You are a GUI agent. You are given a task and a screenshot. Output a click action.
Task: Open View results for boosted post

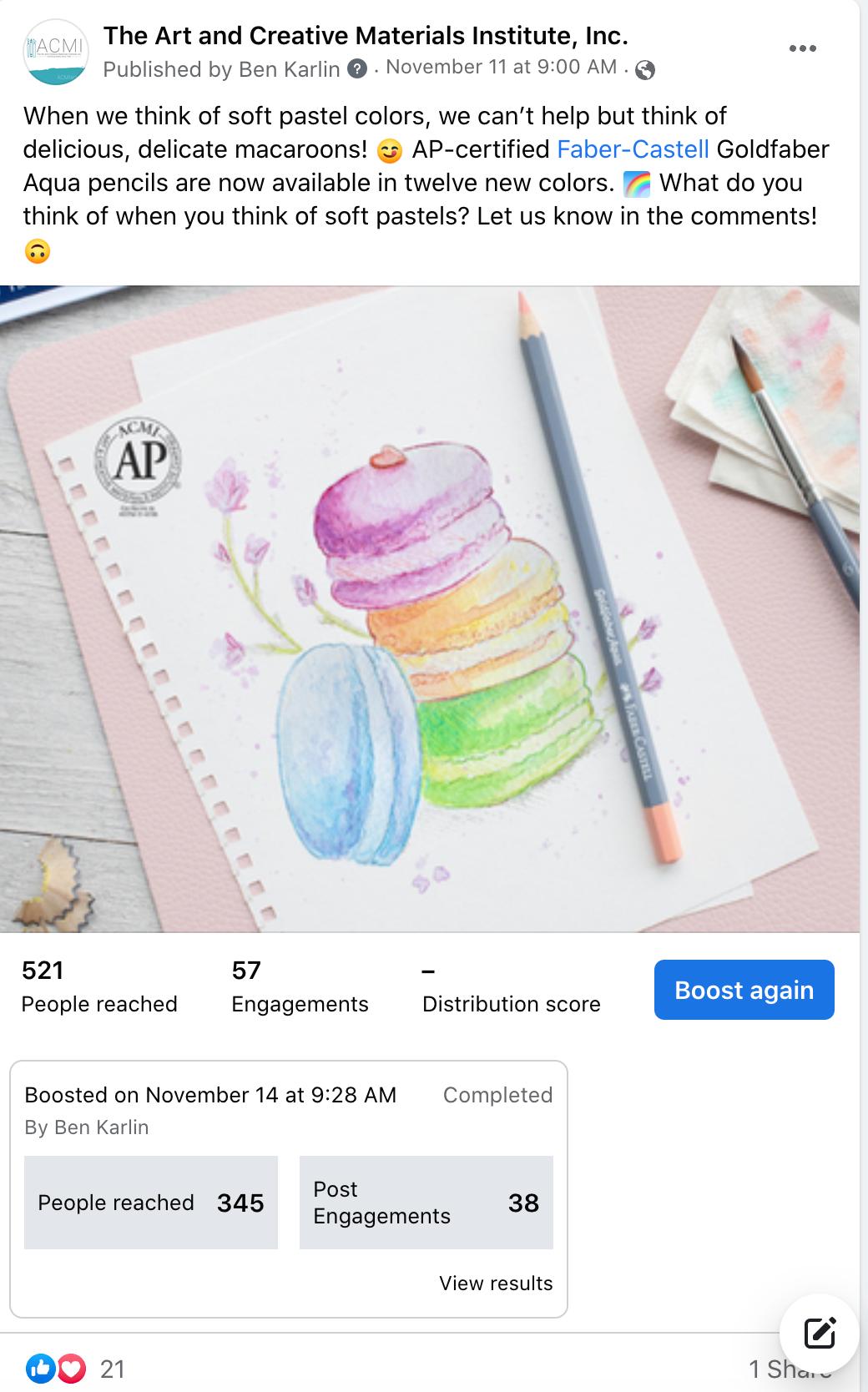496,1284
